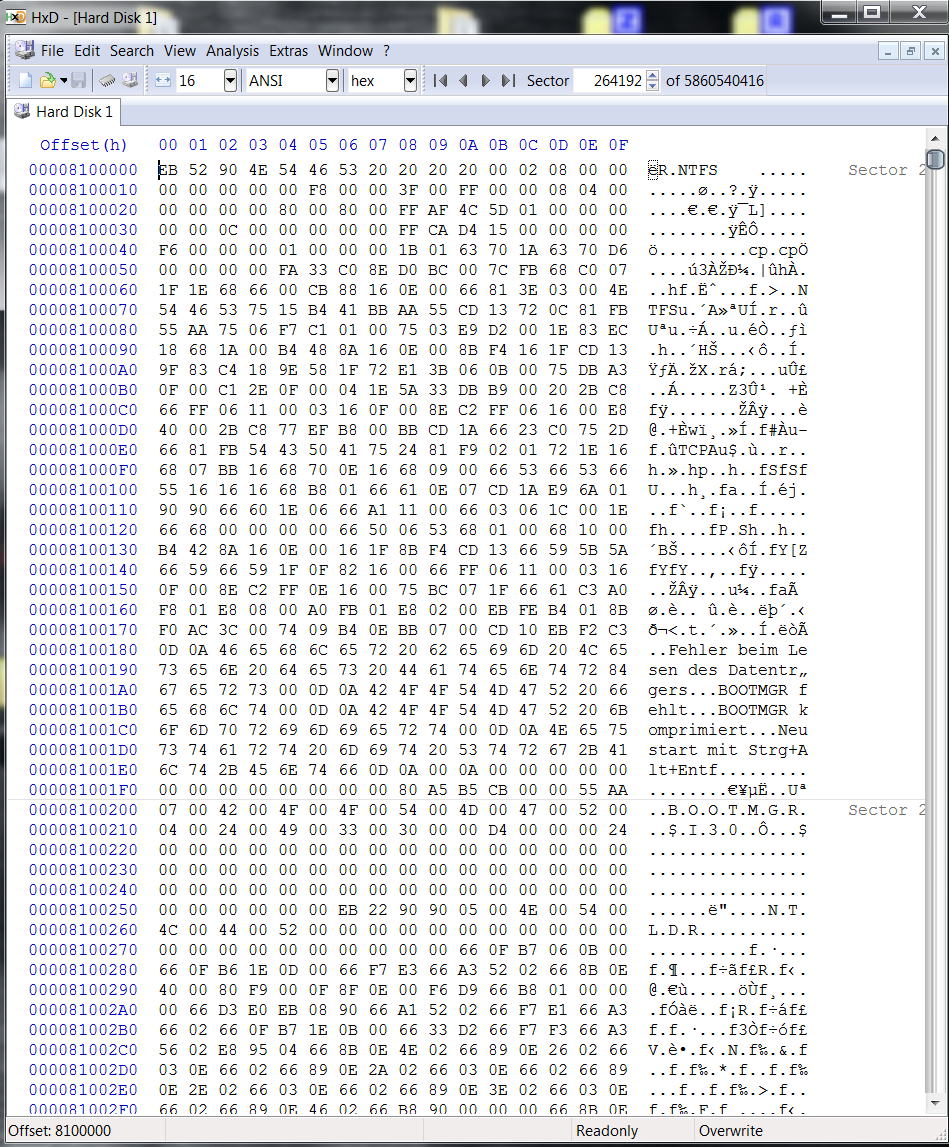Open the Search menu

pyautogui.click(x=132, y=50)
